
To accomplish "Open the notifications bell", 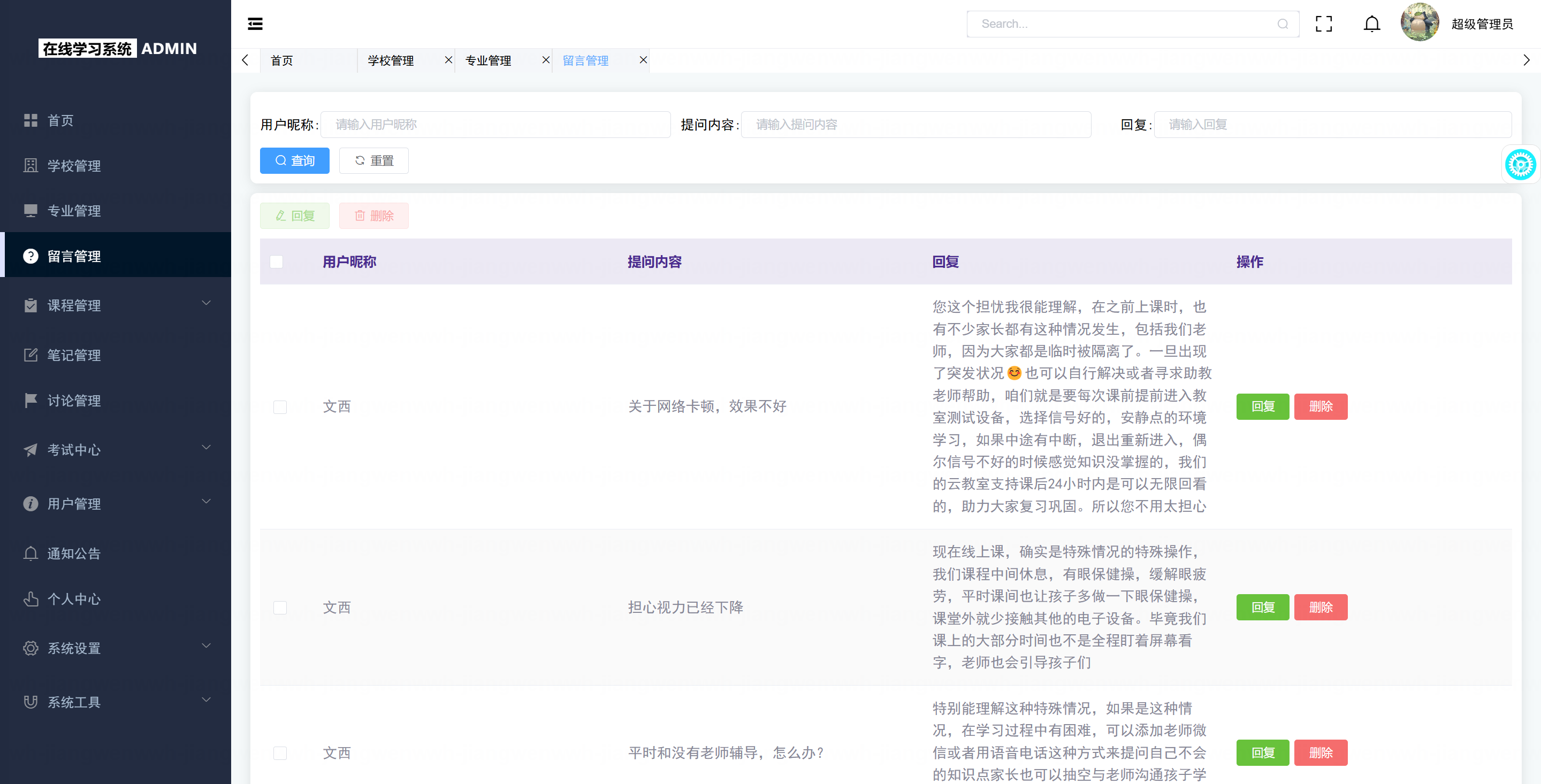I will point(1372,24).
